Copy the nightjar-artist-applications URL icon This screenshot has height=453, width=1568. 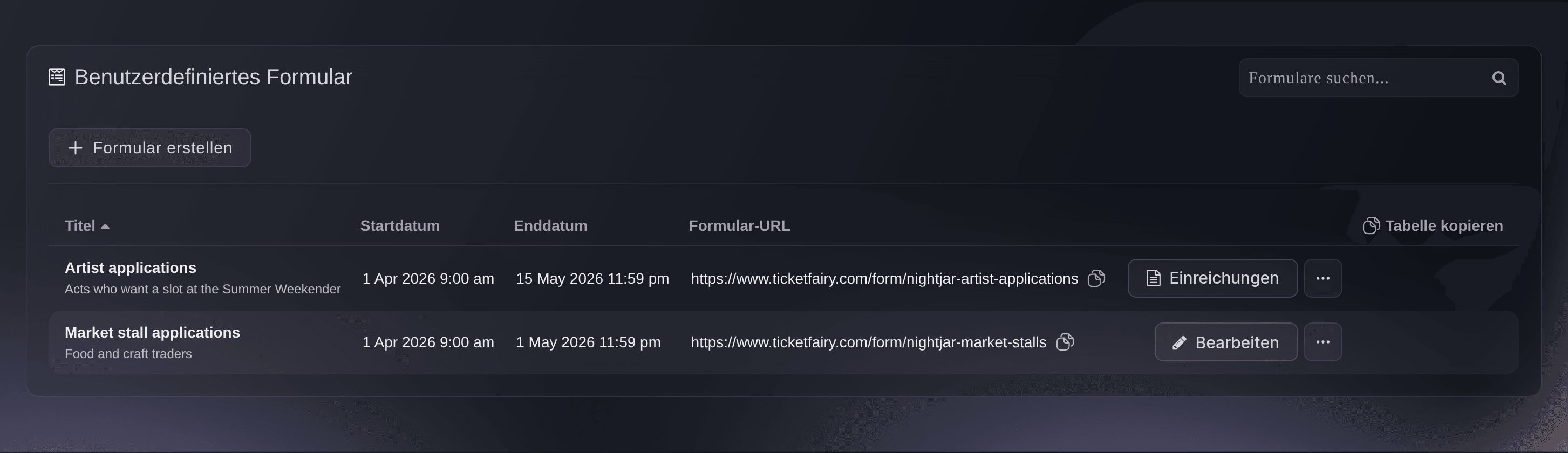[x=1096, y=278]
